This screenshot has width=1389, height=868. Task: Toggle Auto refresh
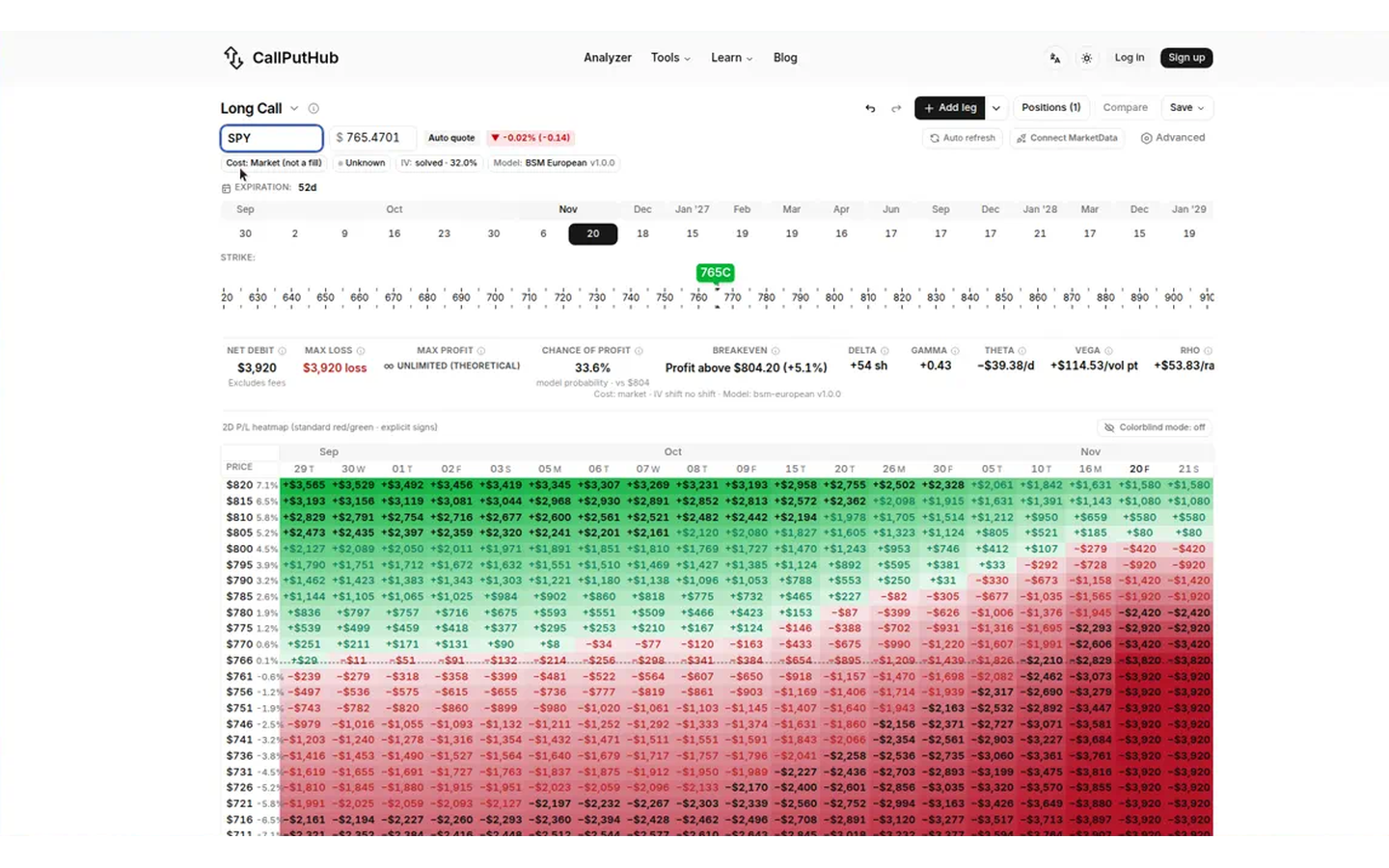963,138
